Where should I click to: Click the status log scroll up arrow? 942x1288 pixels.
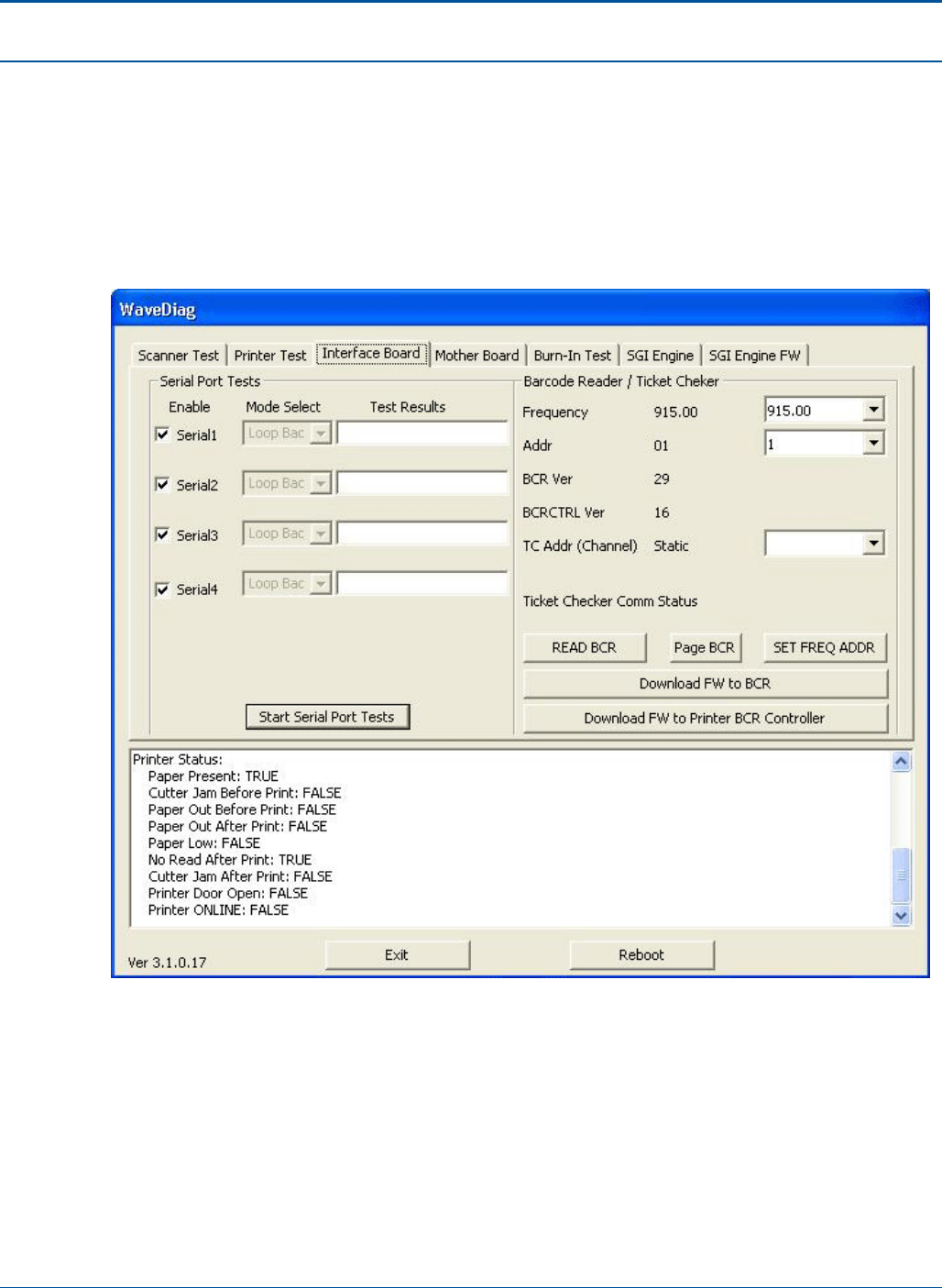[x=901, y=761]
